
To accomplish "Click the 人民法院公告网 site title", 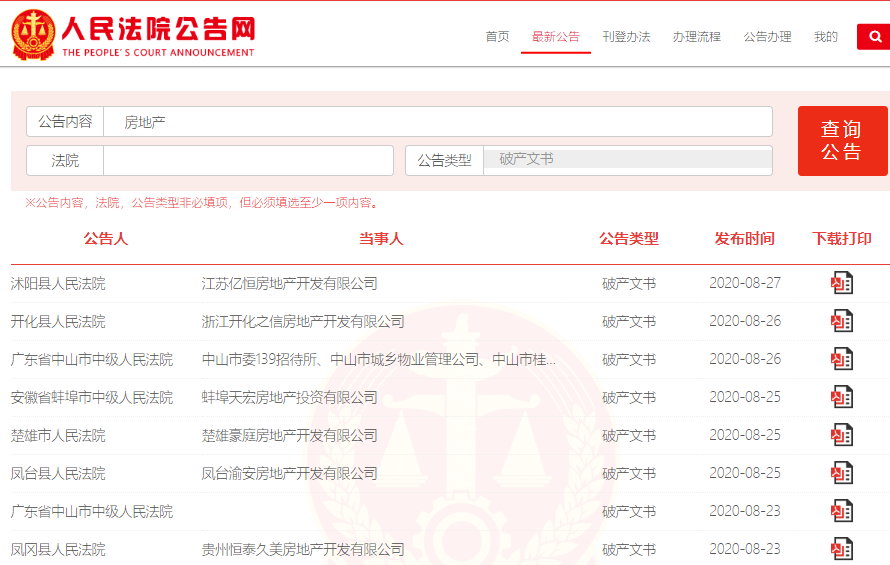I will (x=158, y=28).
